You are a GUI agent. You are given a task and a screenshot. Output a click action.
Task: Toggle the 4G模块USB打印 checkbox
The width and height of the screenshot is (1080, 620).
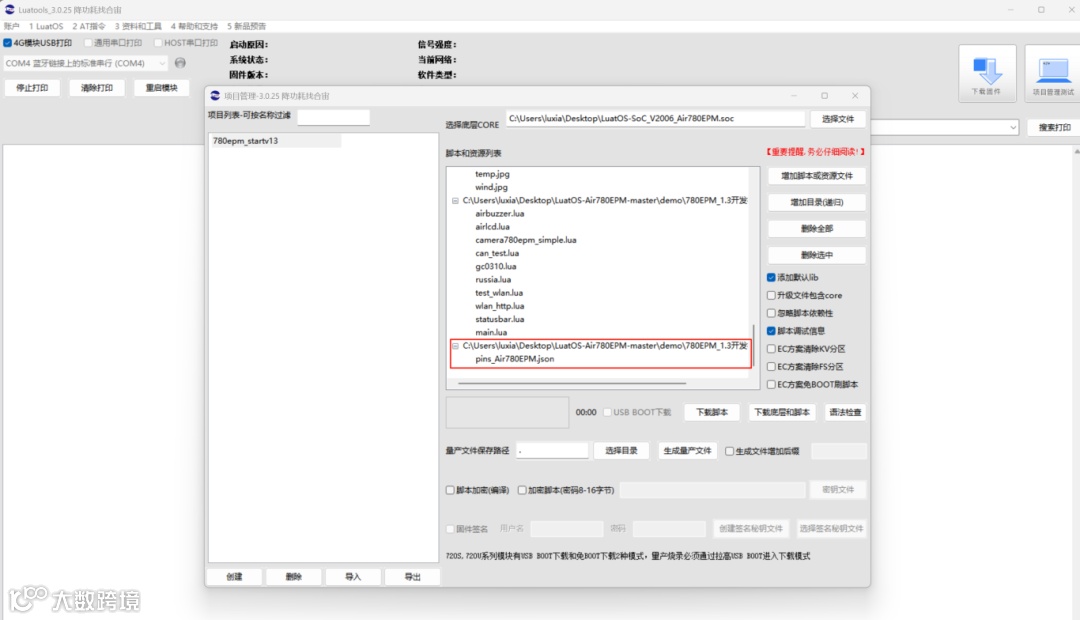click(x=8, y=43)
